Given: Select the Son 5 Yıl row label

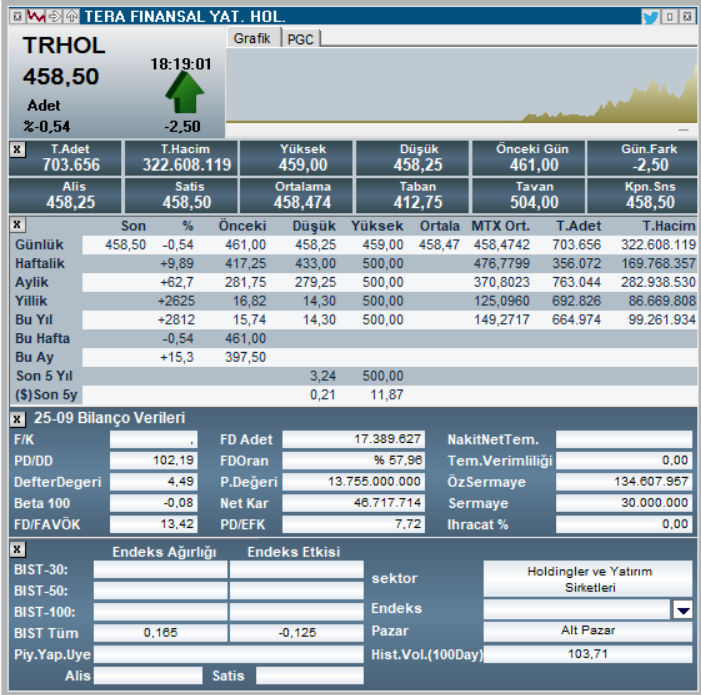Looking at the screenshot, I should click(x=44, y=376).
